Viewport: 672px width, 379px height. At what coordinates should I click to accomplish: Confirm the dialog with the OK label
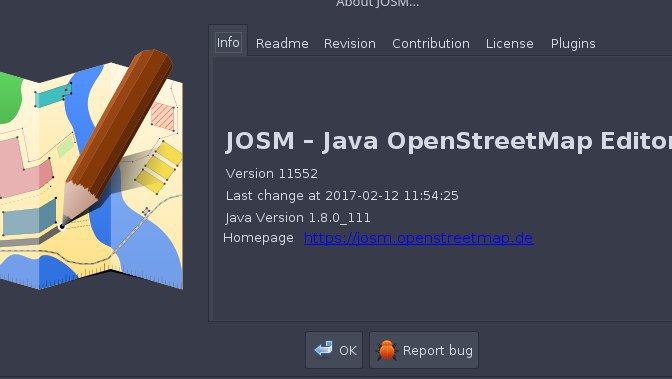pyautogui.click(x=348, y=351)
